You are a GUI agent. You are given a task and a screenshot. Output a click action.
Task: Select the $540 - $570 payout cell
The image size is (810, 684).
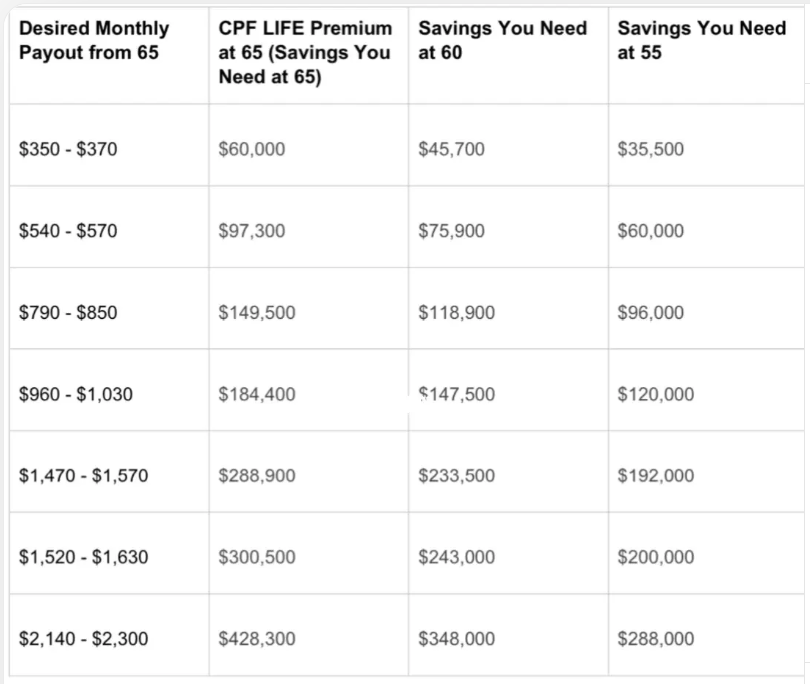(x=68, y=231)
